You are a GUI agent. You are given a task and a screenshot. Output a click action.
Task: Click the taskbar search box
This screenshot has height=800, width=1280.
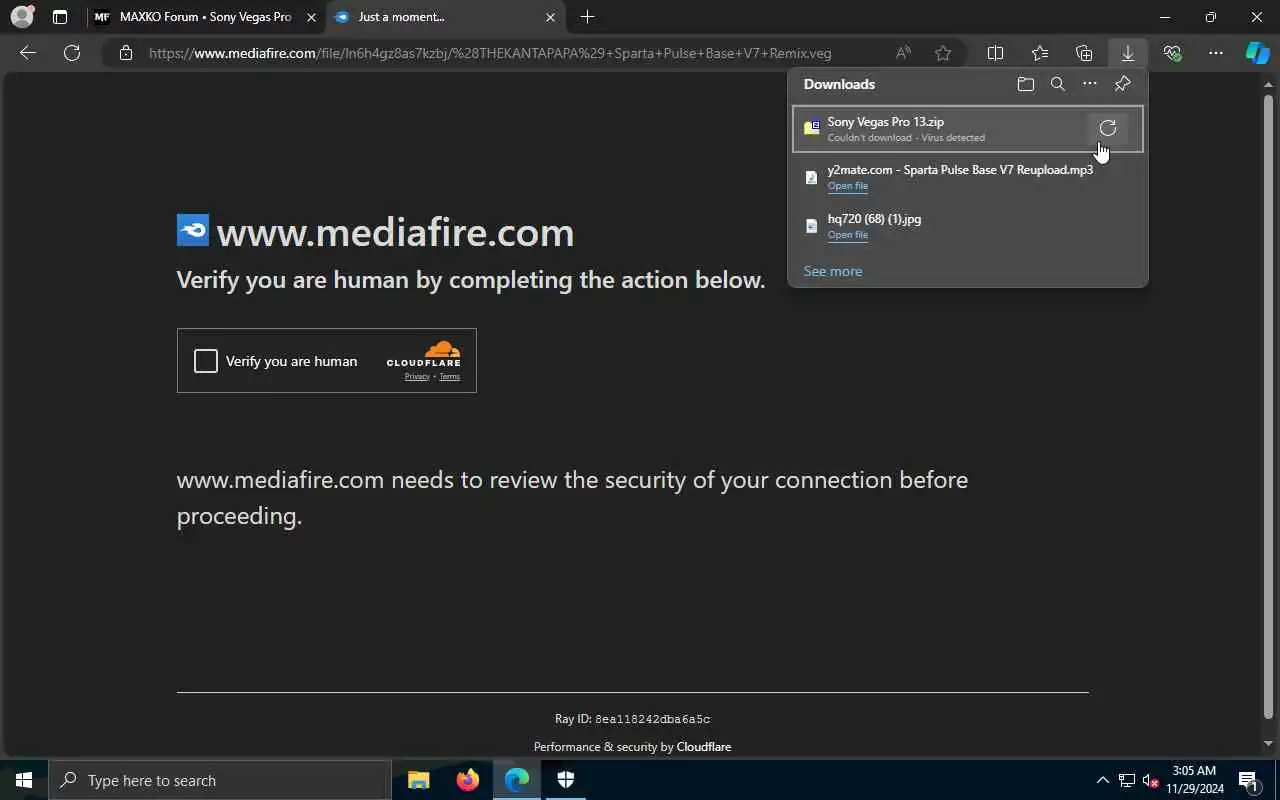(220, 780)
